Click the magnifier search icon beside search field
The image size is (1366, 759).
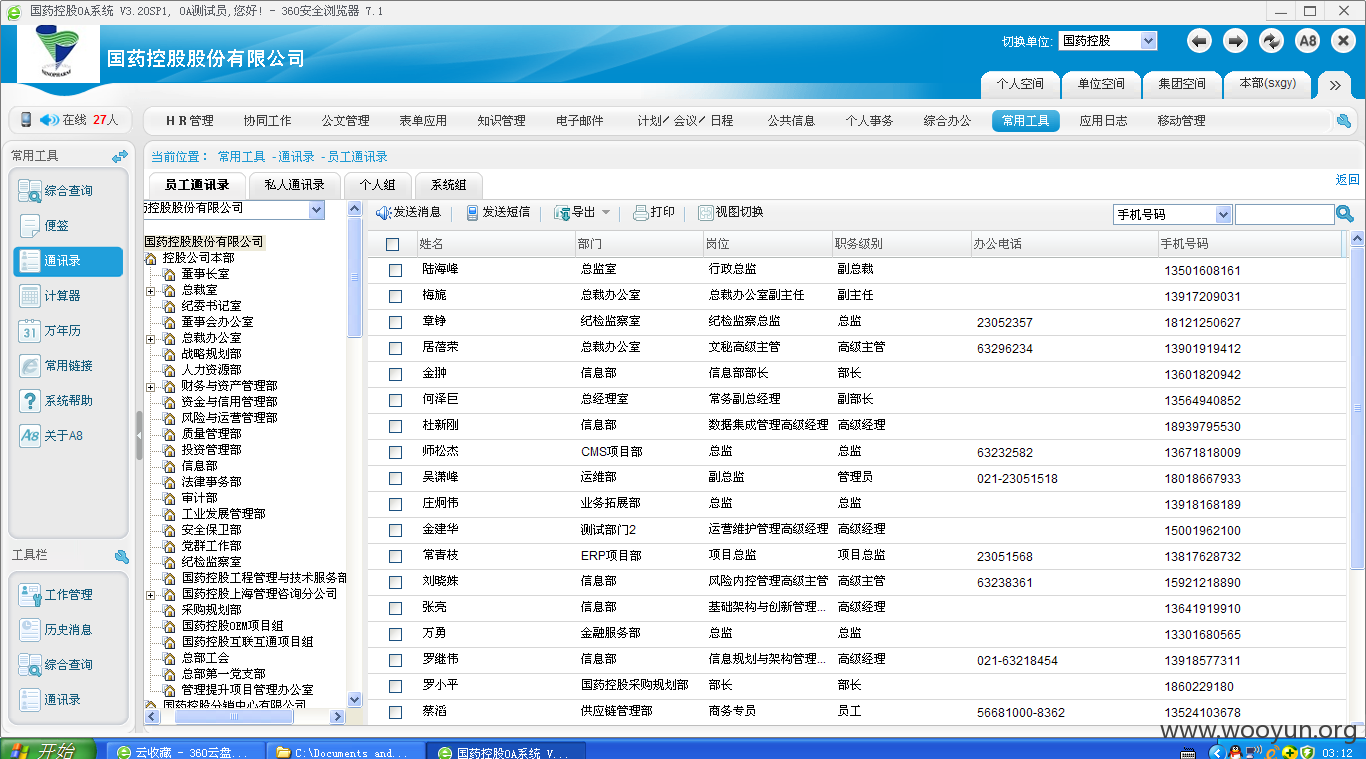tap(1345, 214)
